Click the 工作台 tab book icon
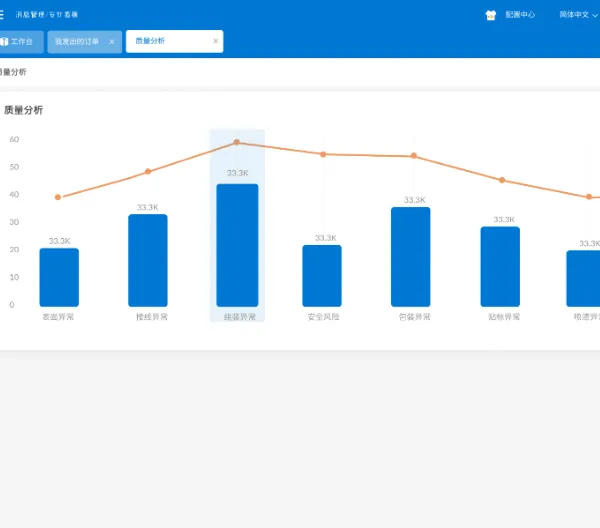 (4, 42)
